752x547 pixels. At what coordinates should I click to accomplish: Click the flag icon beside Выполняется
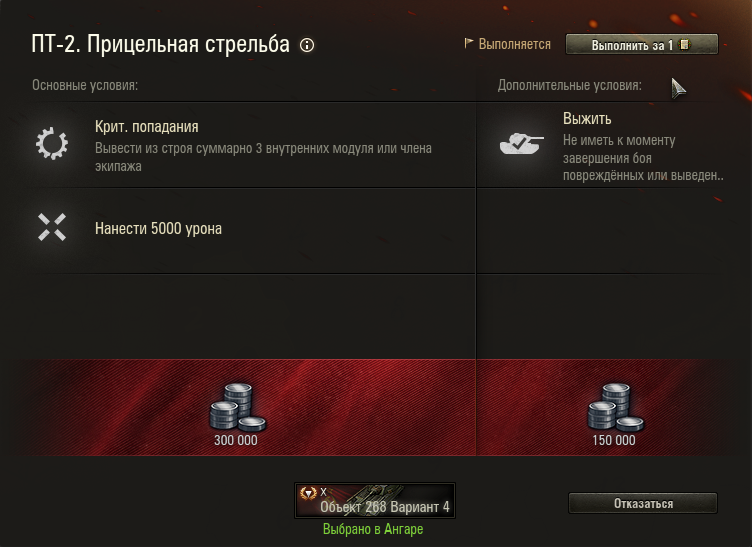[469, 44]
